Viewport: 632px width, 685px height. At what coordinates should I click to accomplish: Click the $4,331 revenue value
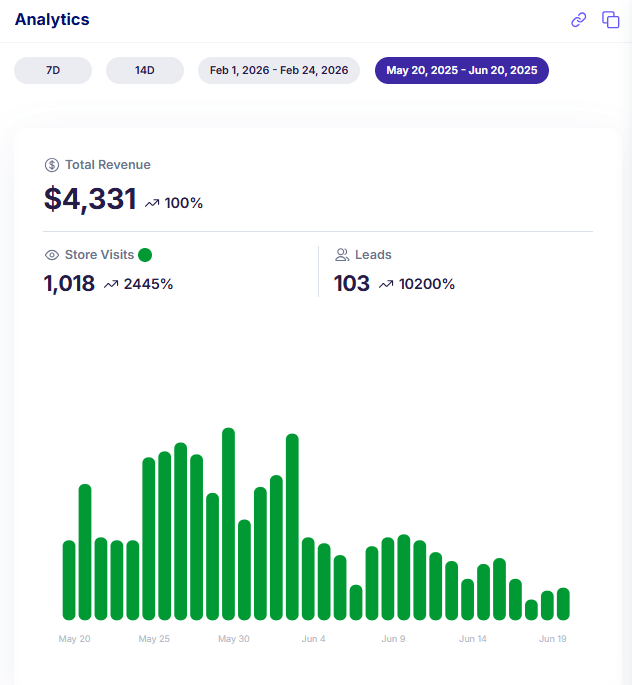(x=90, y=199)
